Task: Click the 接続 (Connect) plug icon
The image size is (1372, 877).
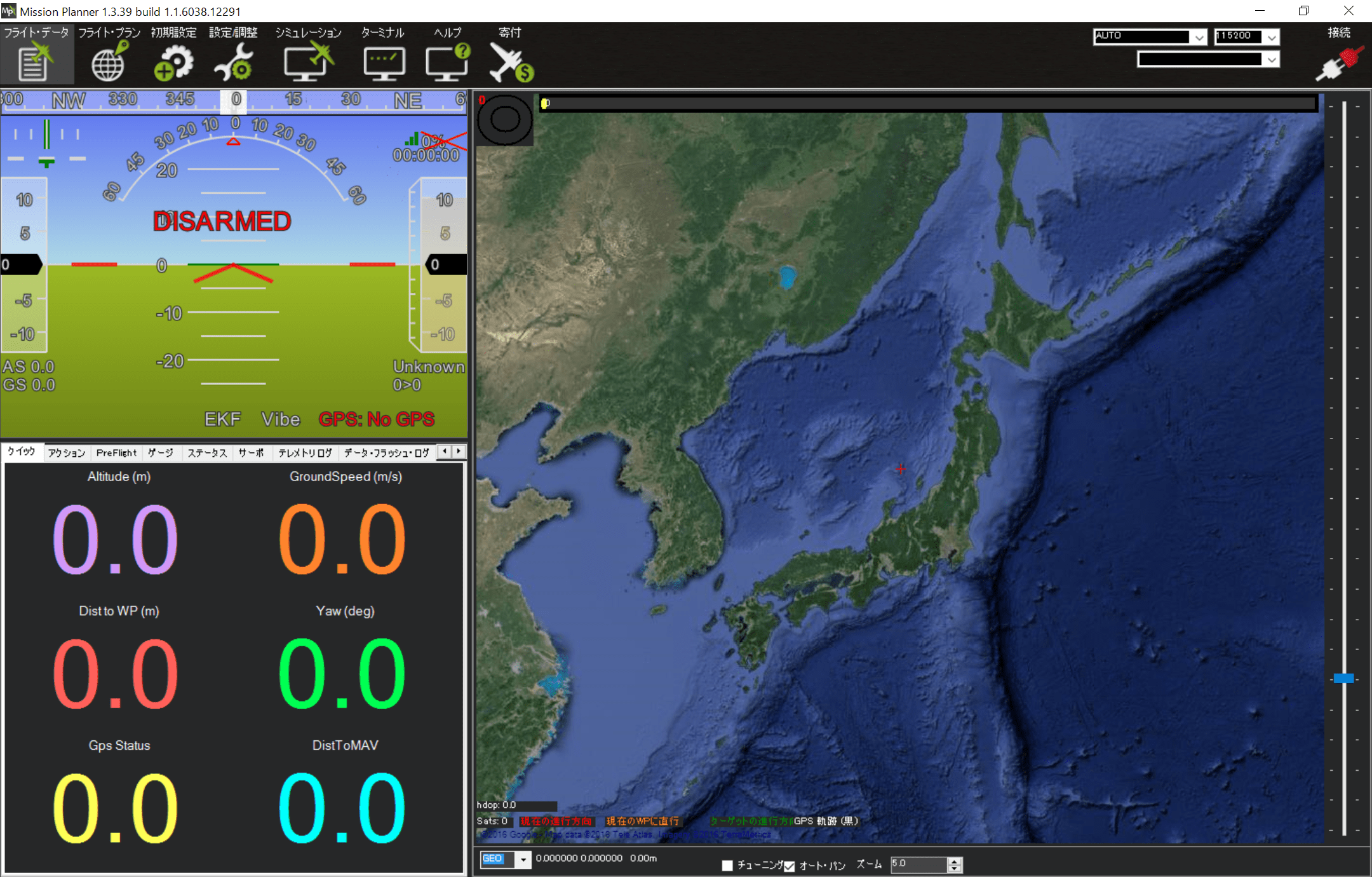Action: point(1339,64)
